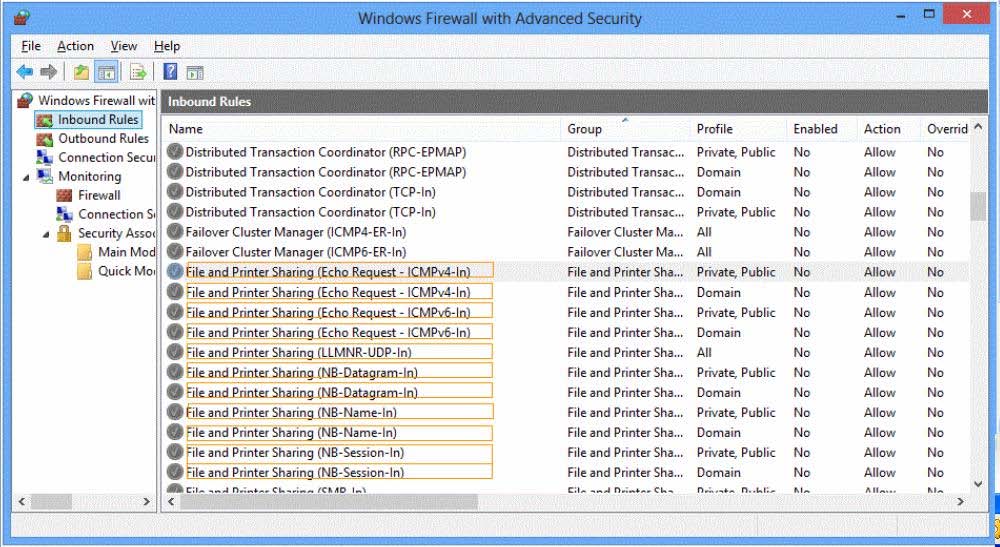Click rule icon for File and Printer Sharing (LLMNR-UDP-In)
Image resolution: width=1000 pixels, height=547 pixels.
tap(175, 352)
